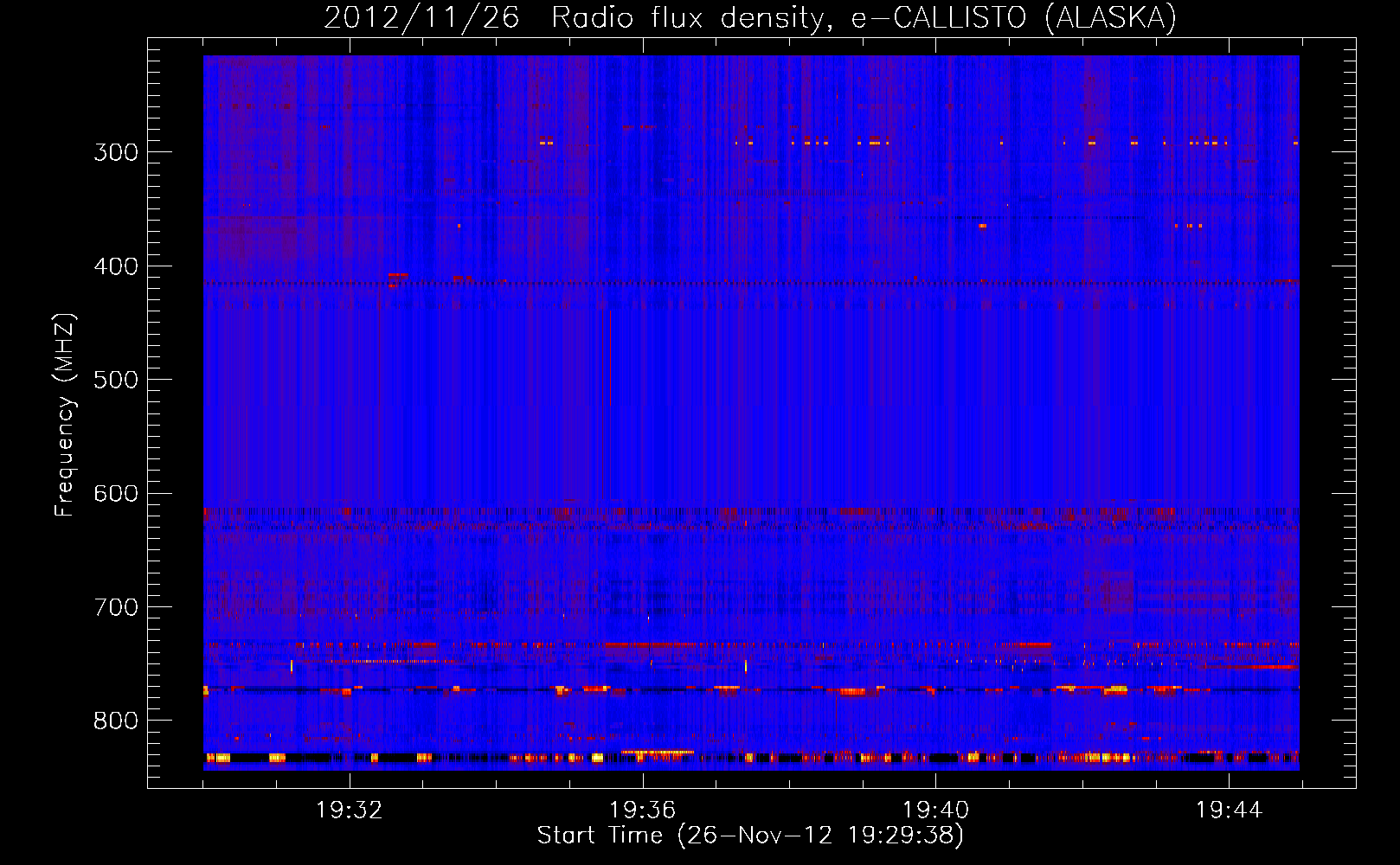Screen dimensions: 1400x865
Task: Click the 19:32 time tick label
Action: (x=350, y=811)
